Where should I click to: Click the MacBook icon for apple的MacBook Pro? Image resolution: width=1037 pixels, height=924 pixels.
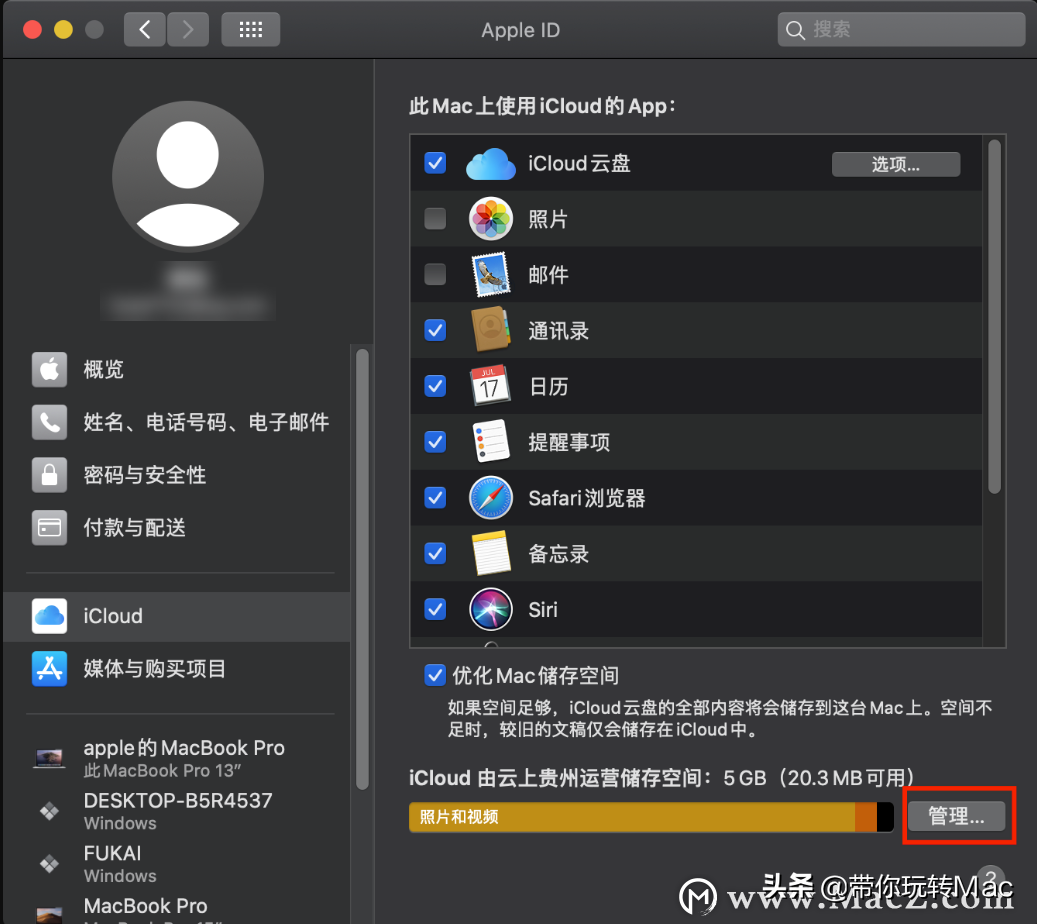click(50, 758)
